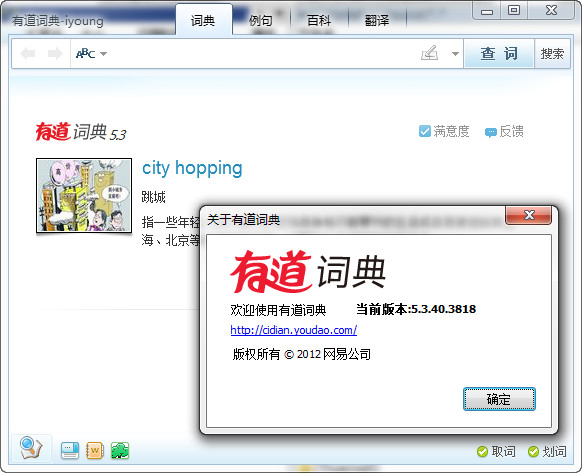582x473 pixels.
Task: Click the back navigation arrow
Action: tap(28, 54)
